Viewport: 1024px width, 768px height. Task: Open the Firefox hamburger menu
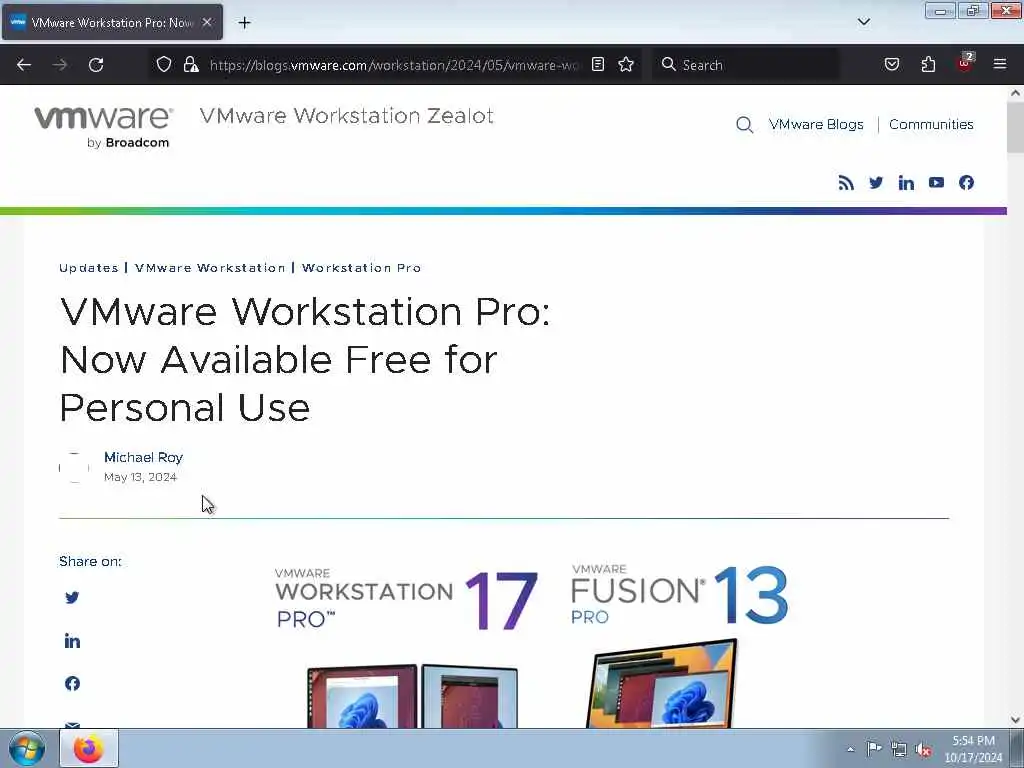pos(1000,64)
